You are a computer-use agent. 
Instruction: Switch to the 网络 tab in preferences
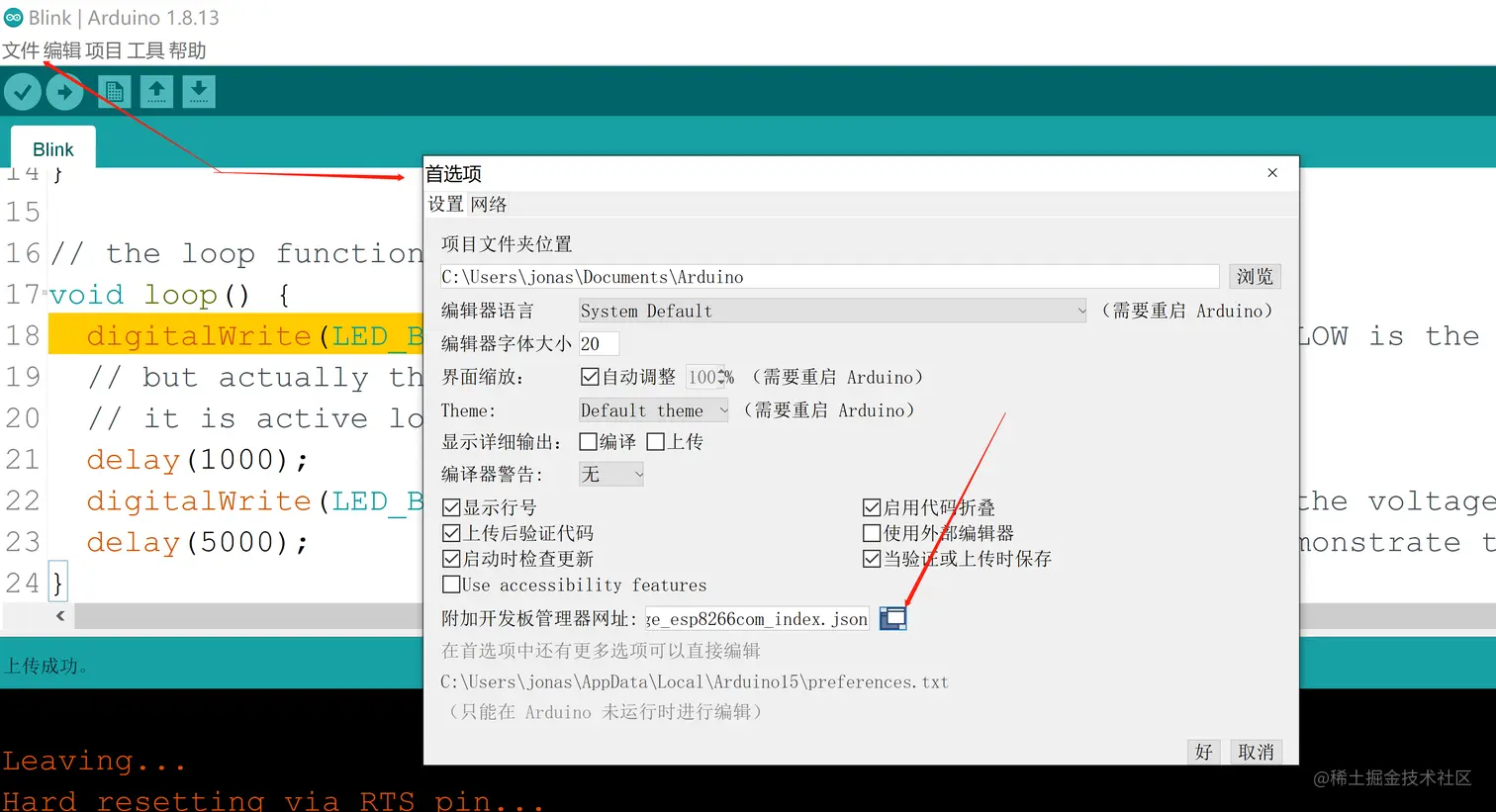[x=489, y=204]
